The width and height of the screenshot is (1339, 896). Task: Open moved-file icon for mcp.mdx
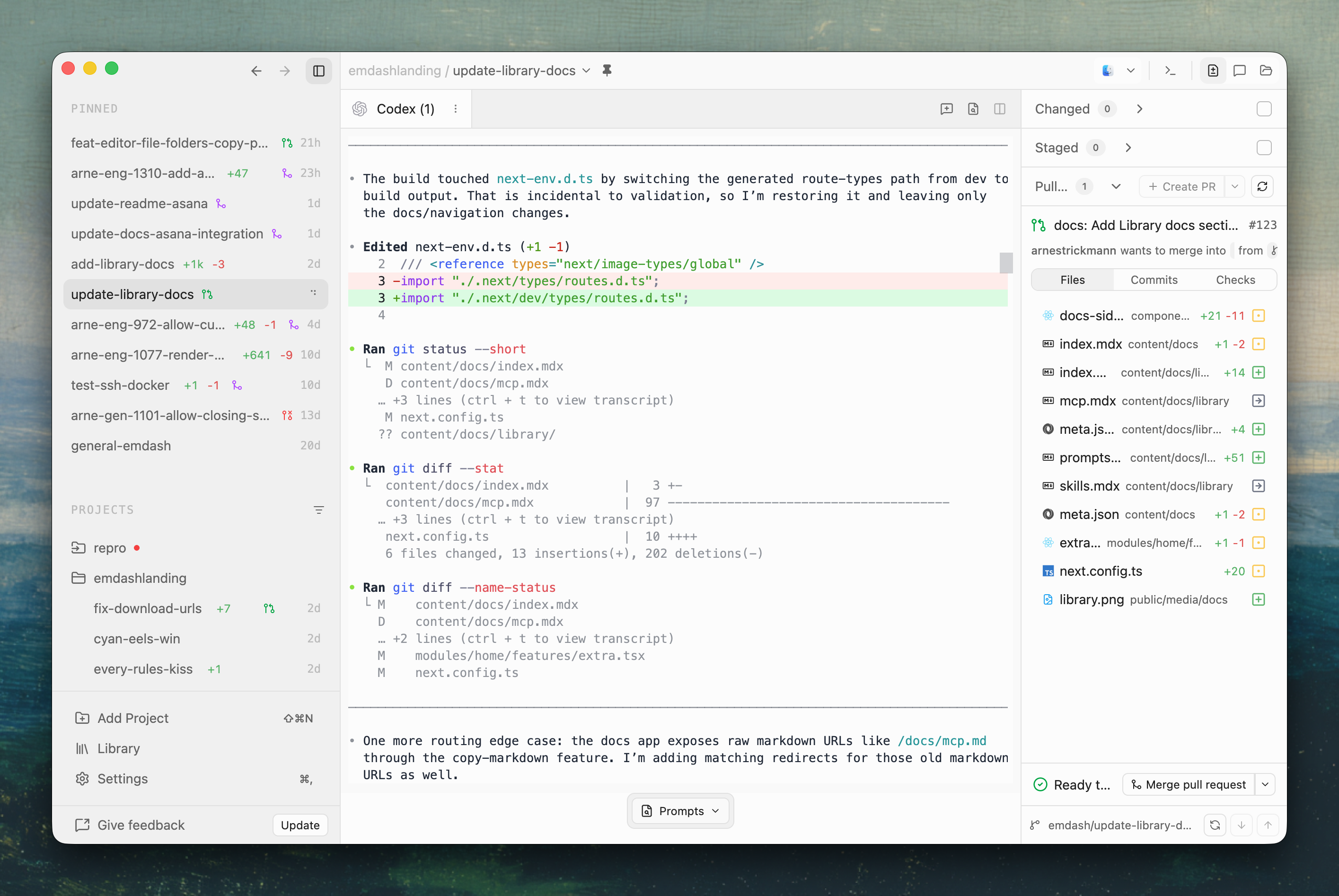[1259, 401]
